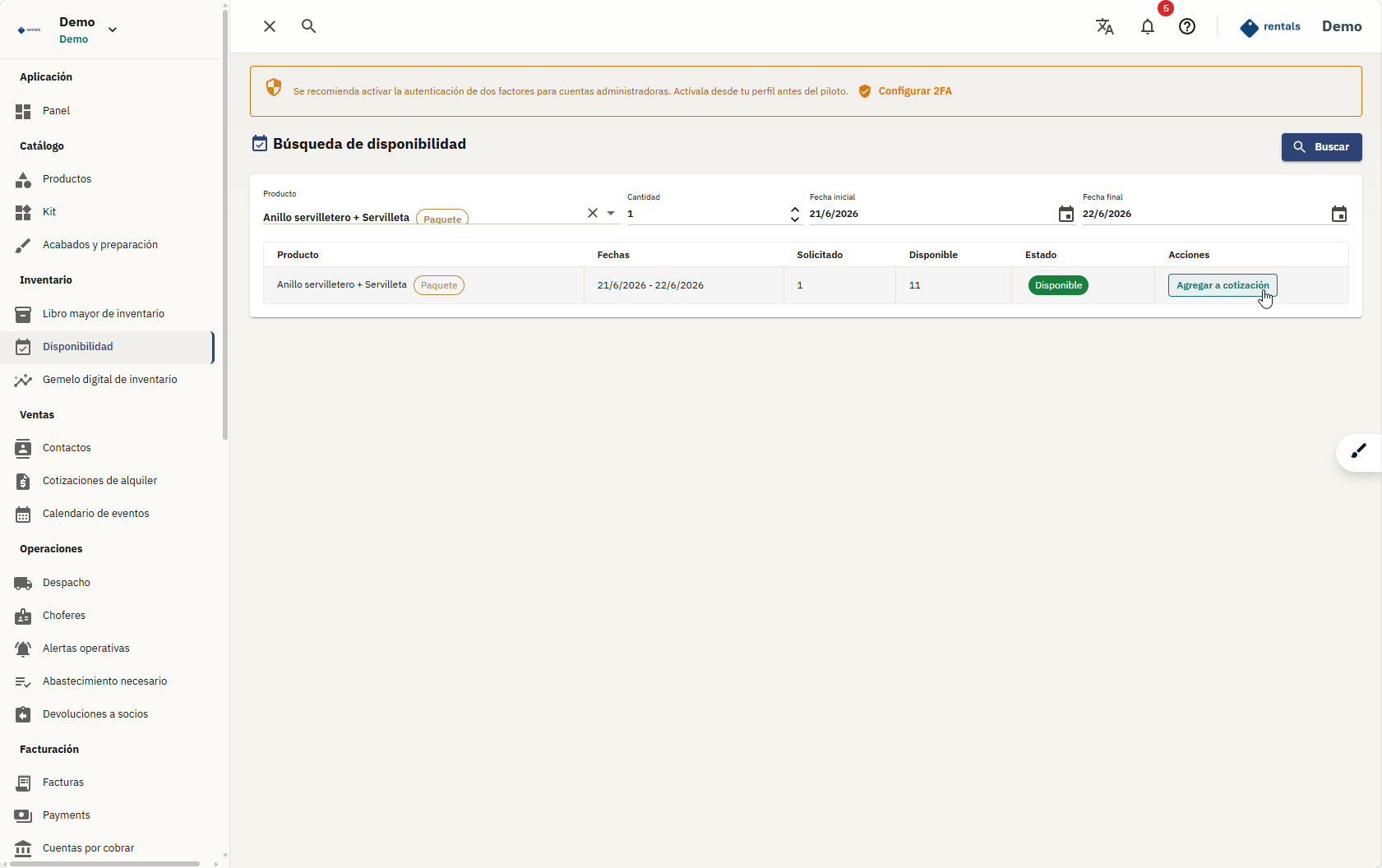Open the floating brush customization button
The image size is (1382, 868).
coord(1359,451)
